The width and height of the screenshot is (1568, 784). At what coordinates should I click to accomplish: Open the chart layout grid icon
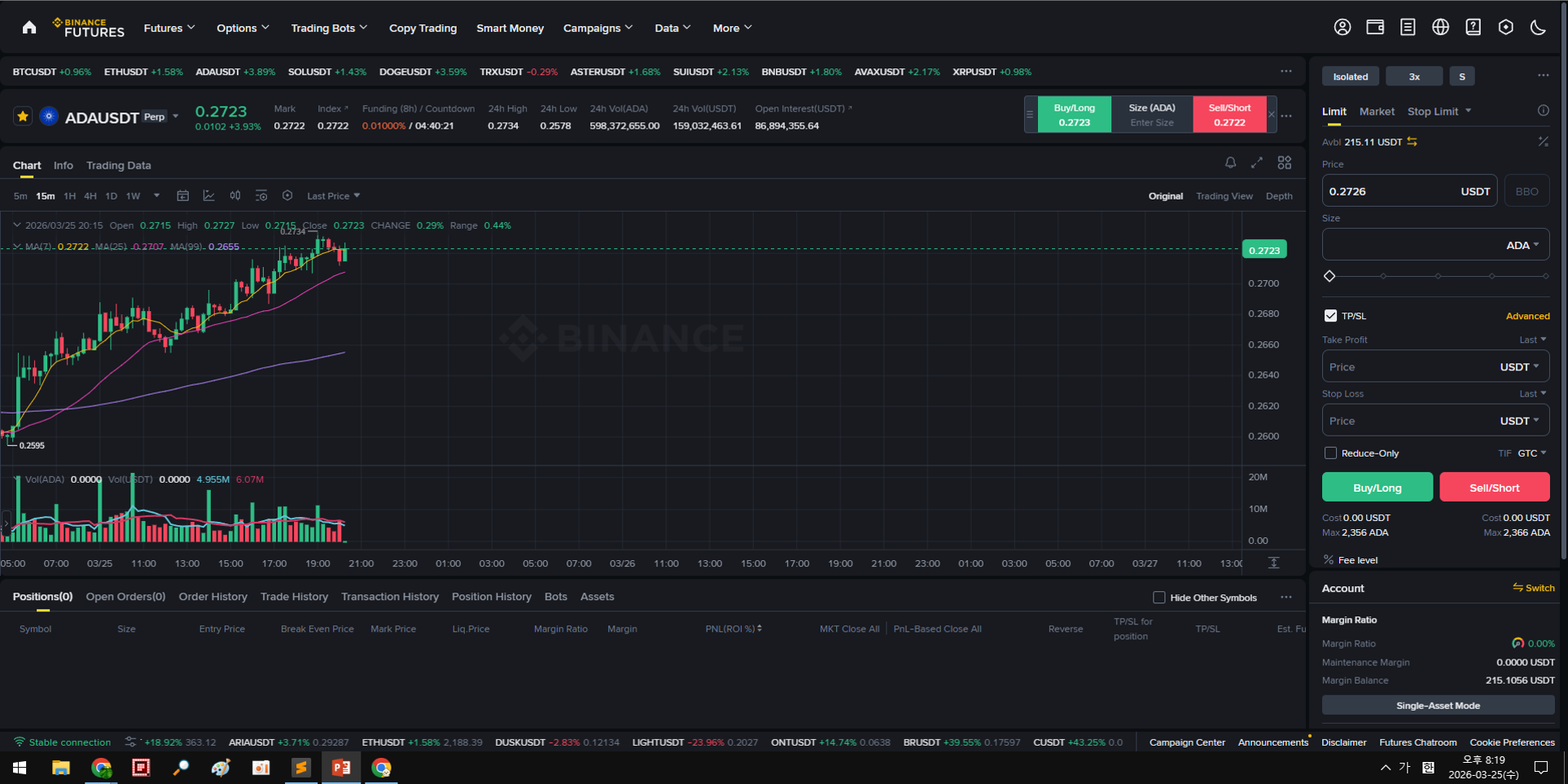tap(1285, 163)
